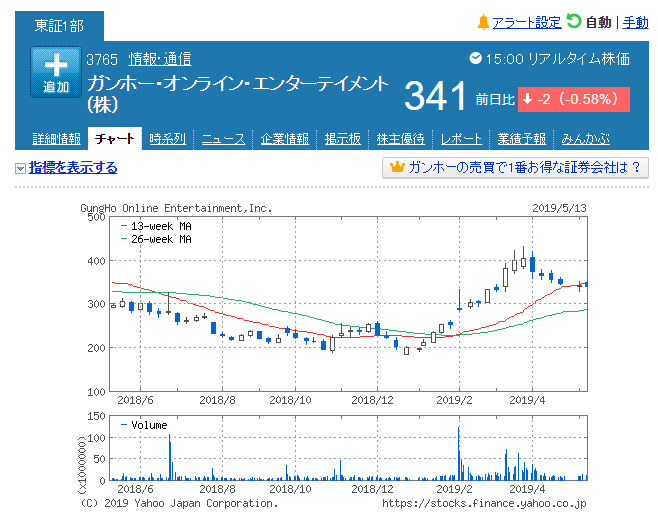Screen dimensions: 658x517
Task: Click the highest candlestick near 2019/4
Action: [x=523, y=258]
